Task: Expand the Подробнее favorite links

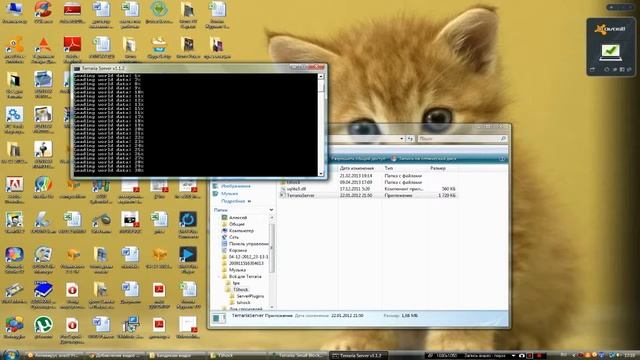Action: pyautogui.click(x=236, y=201)
